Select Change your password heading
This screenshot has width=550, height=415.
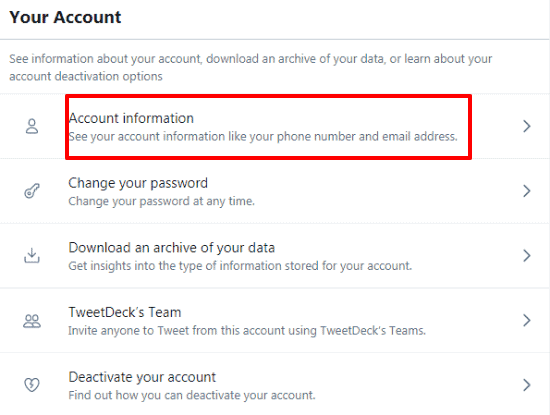click(138, 183)
